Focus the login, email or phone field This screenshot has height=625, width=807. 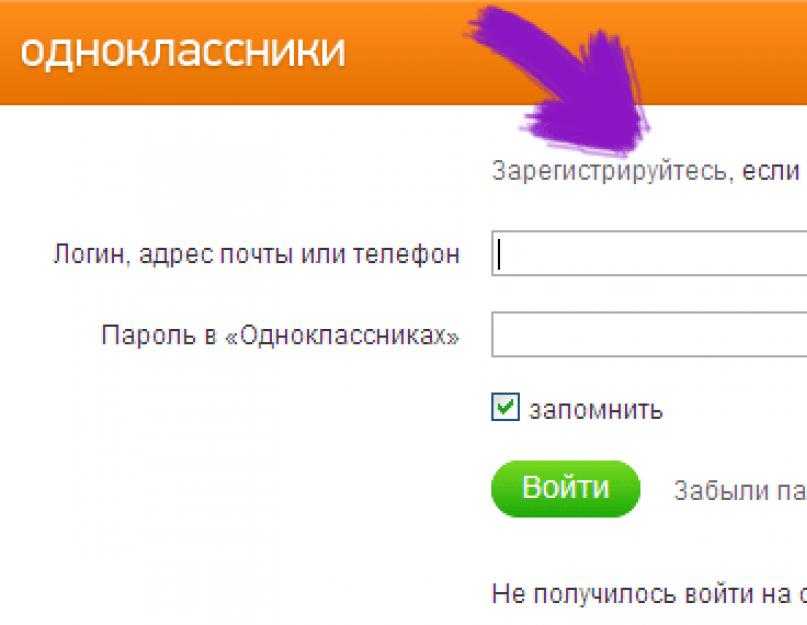point(649,253)
